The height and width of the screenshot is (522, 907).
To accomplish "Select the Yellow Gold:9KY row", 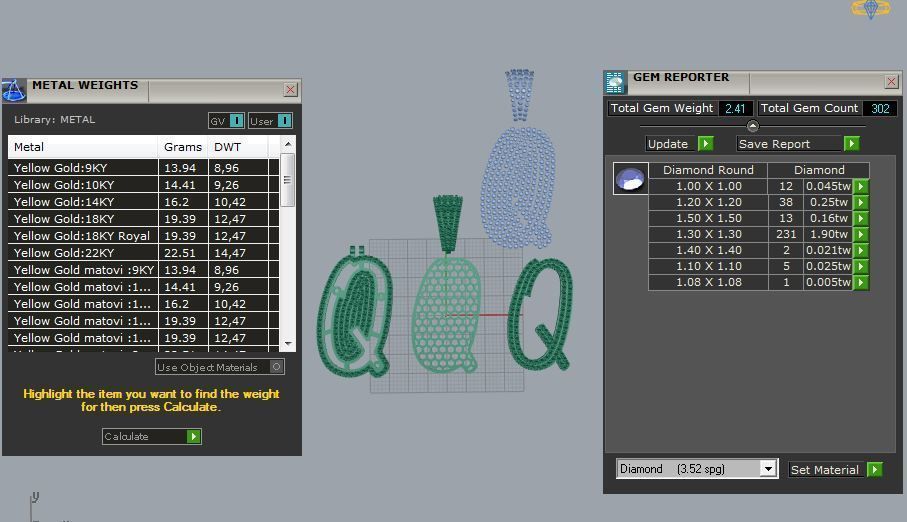I will (143, 168).
